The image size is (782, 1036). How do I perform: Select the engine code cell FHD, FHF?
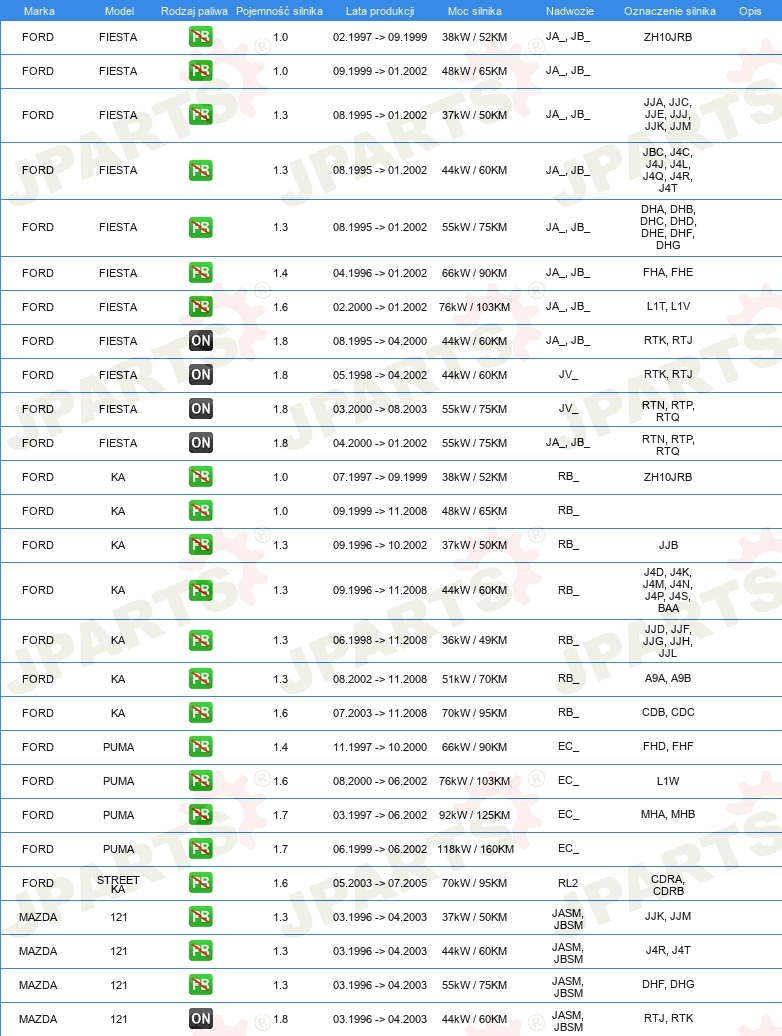pos(668,747)
